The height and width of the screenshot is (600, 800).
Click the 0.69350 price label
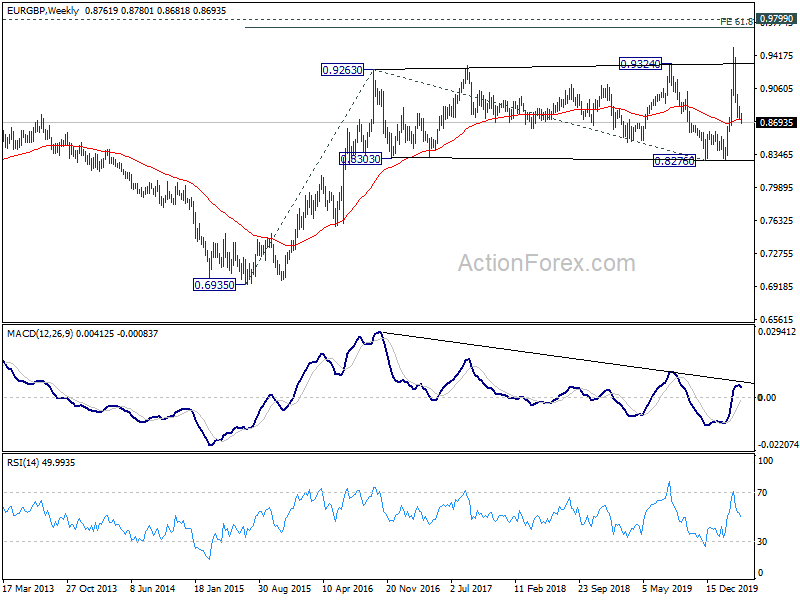tap(214, 285)
